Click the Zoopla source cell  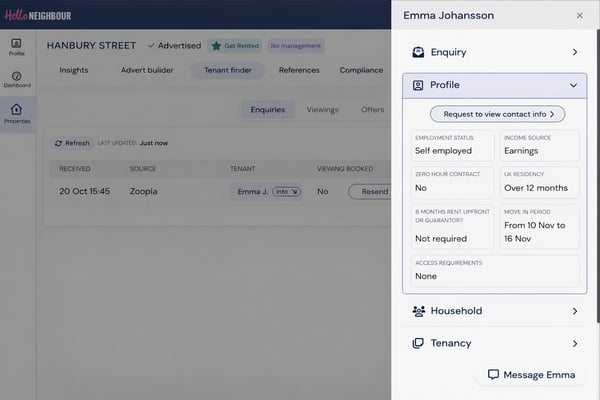click(143, 191)
